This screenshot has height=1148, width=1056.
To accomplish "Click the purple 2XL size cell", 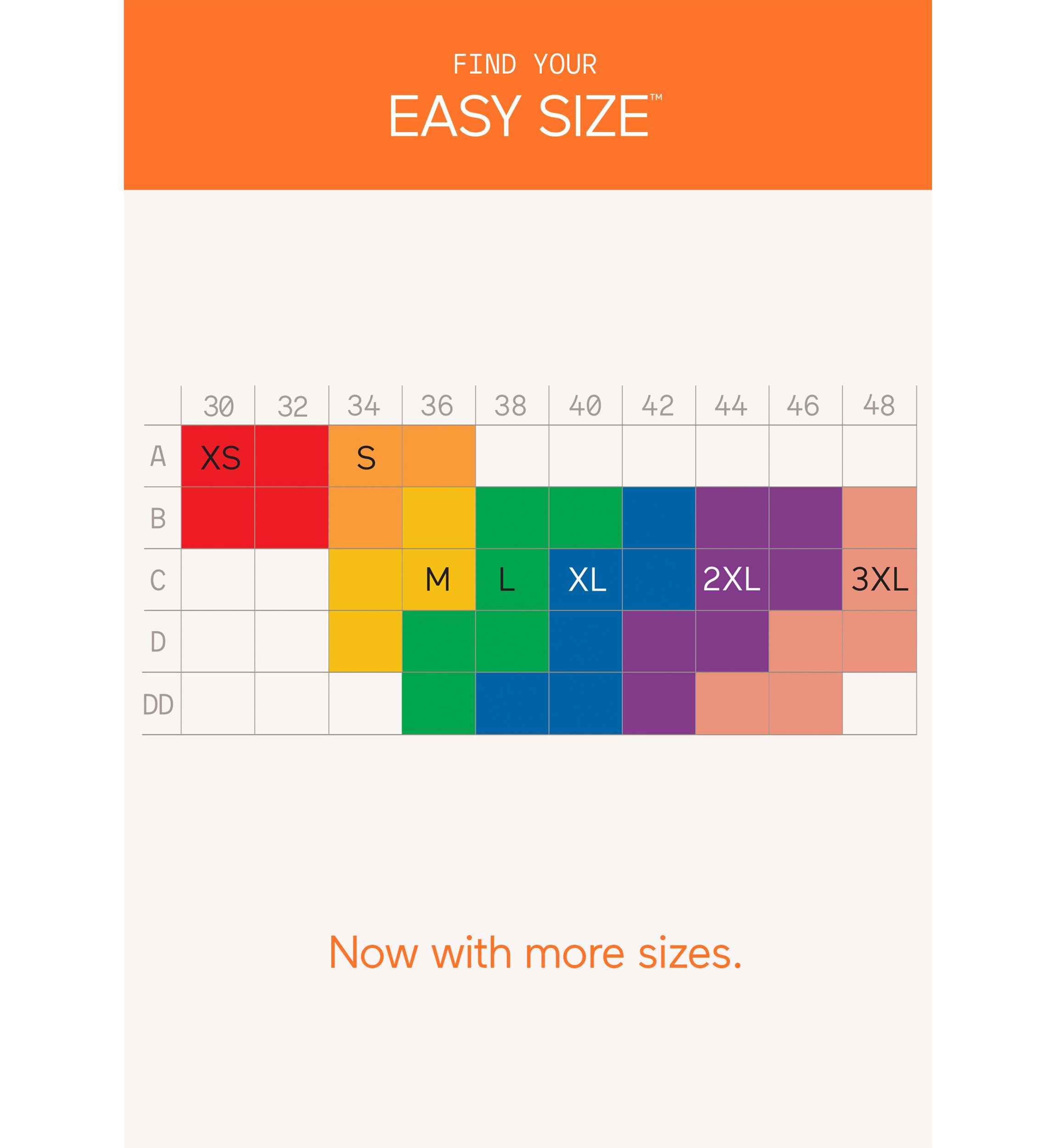I will click(x=731, y=580).
